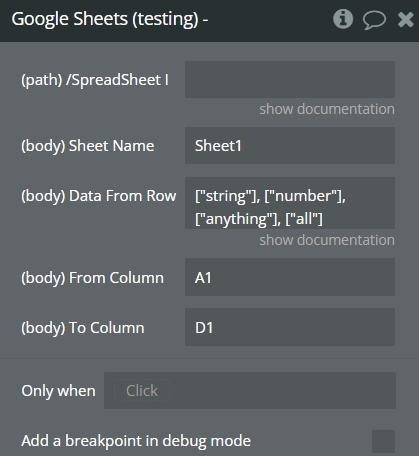Click the (body) From Column label
Screen dimensions: 419x456
[92, 278]
